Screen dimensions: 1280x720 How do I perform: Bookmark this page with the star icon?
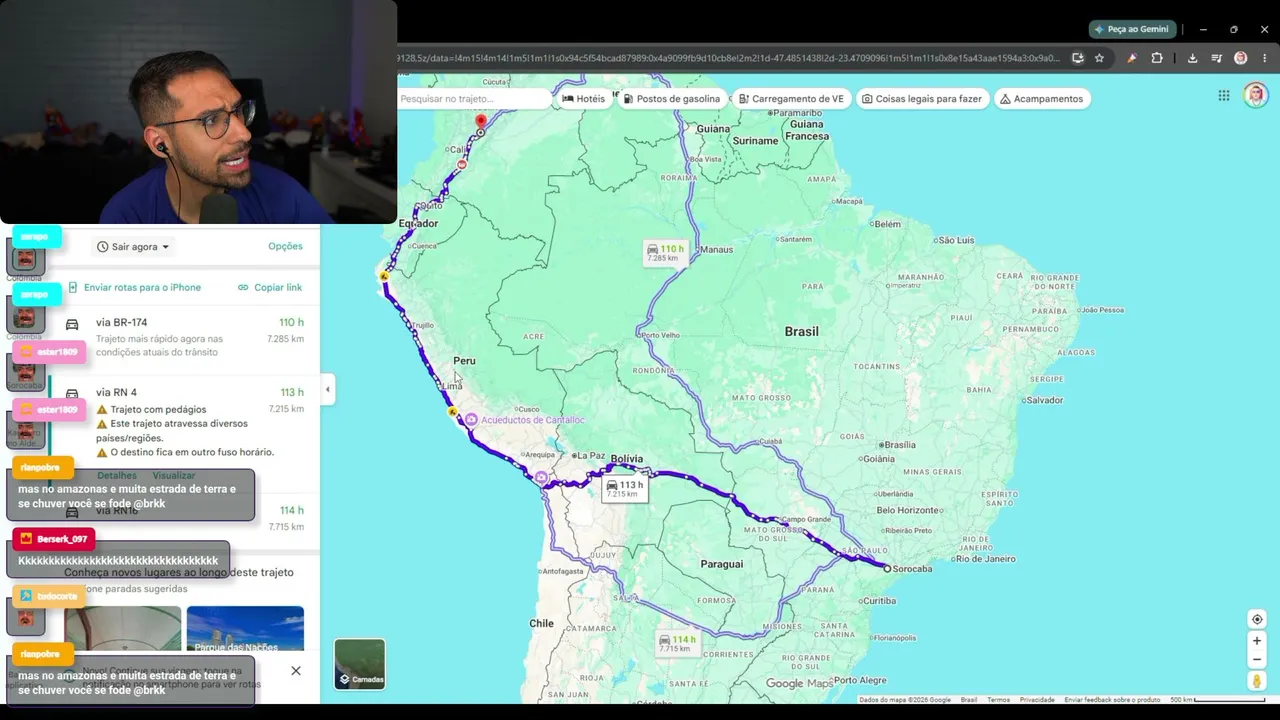point(1099,58)
